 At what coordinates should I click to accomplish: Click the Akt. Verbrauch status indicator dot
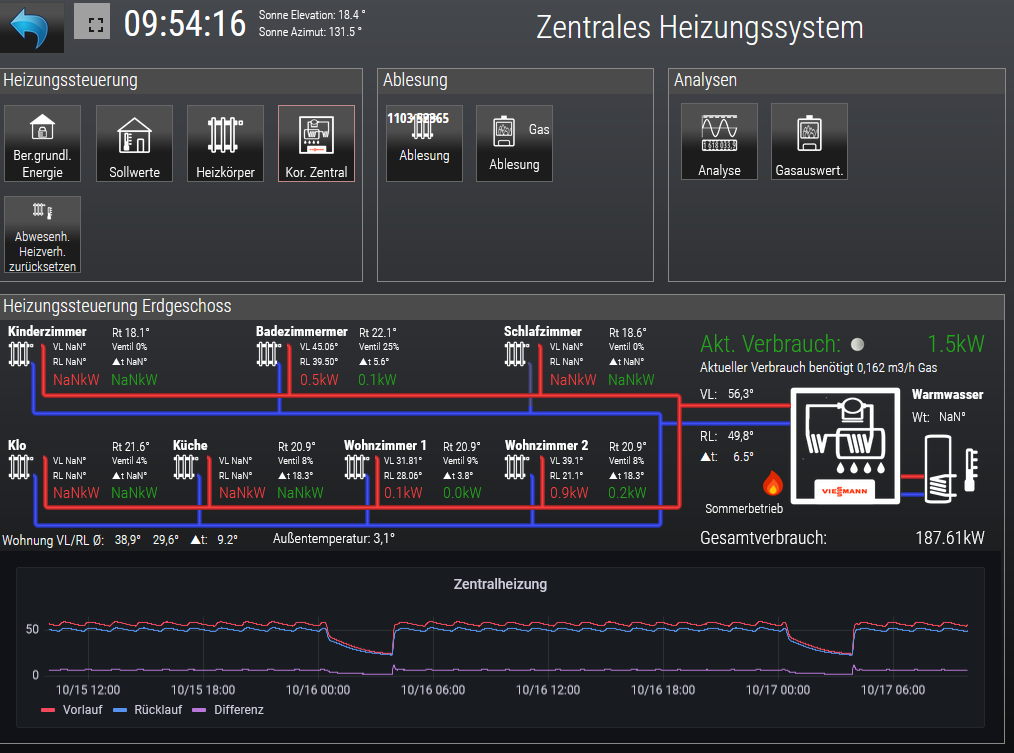pos(858,344)
